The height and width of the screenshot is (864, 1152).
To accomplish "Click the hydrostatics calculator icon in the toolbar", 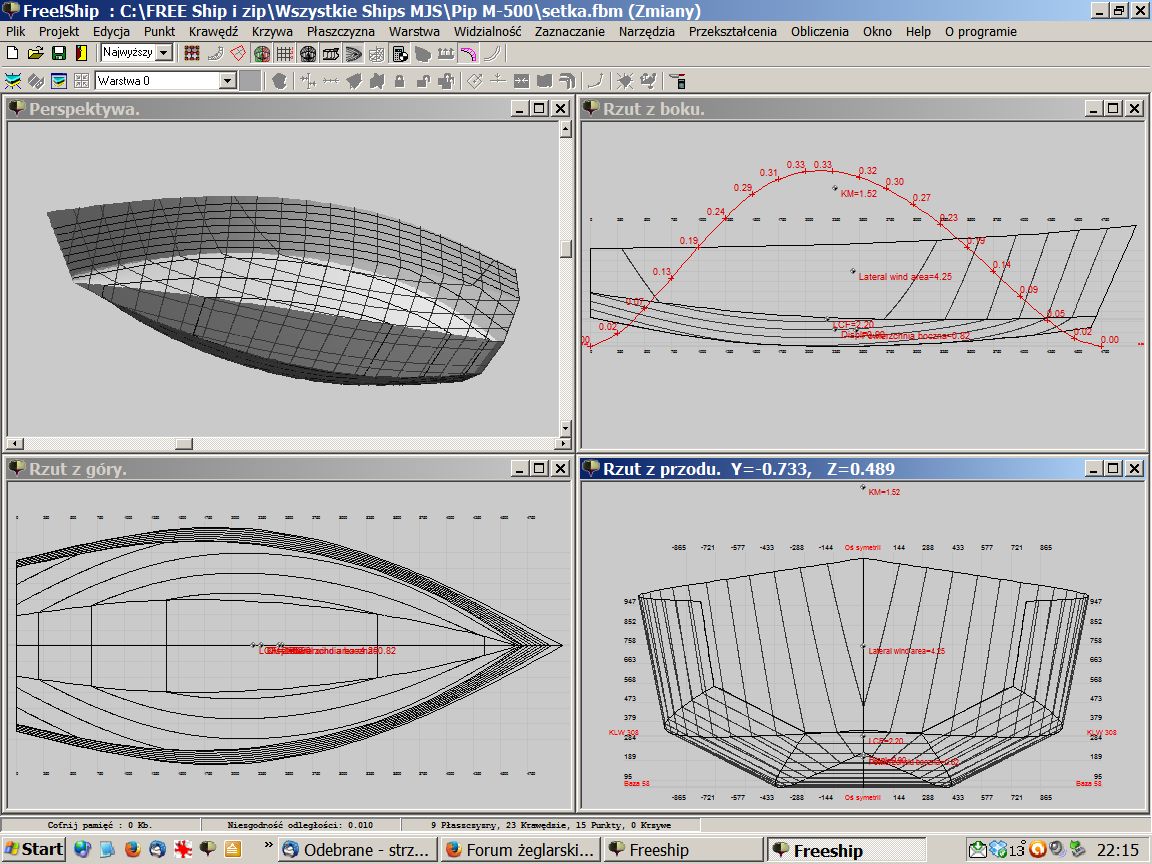I will point(399,53).
